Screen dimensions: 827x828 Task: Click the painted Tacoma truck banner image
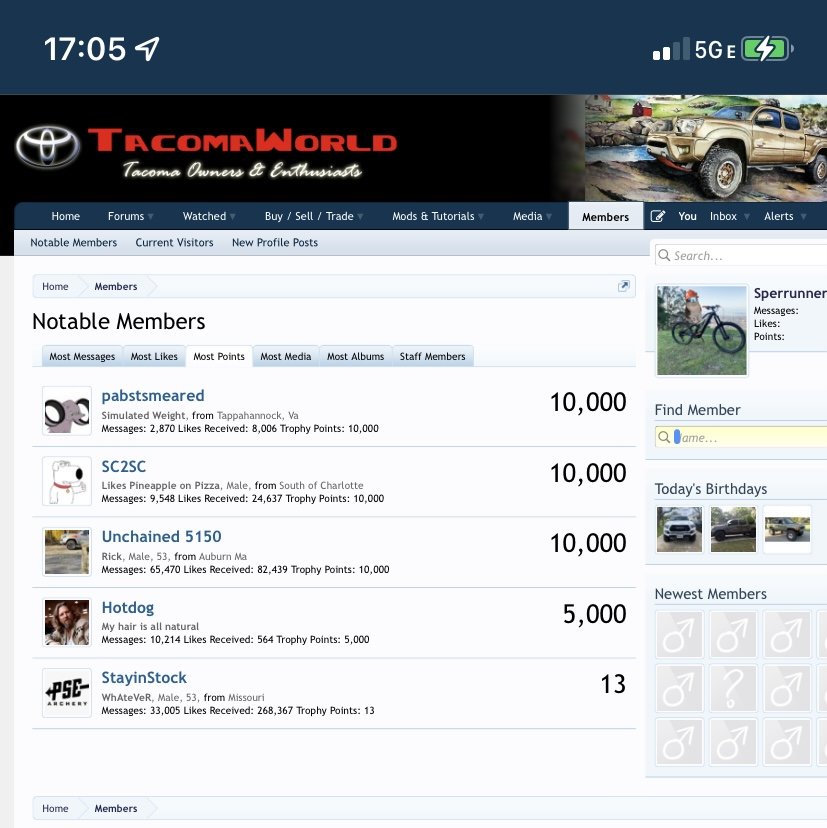[706, 148]
